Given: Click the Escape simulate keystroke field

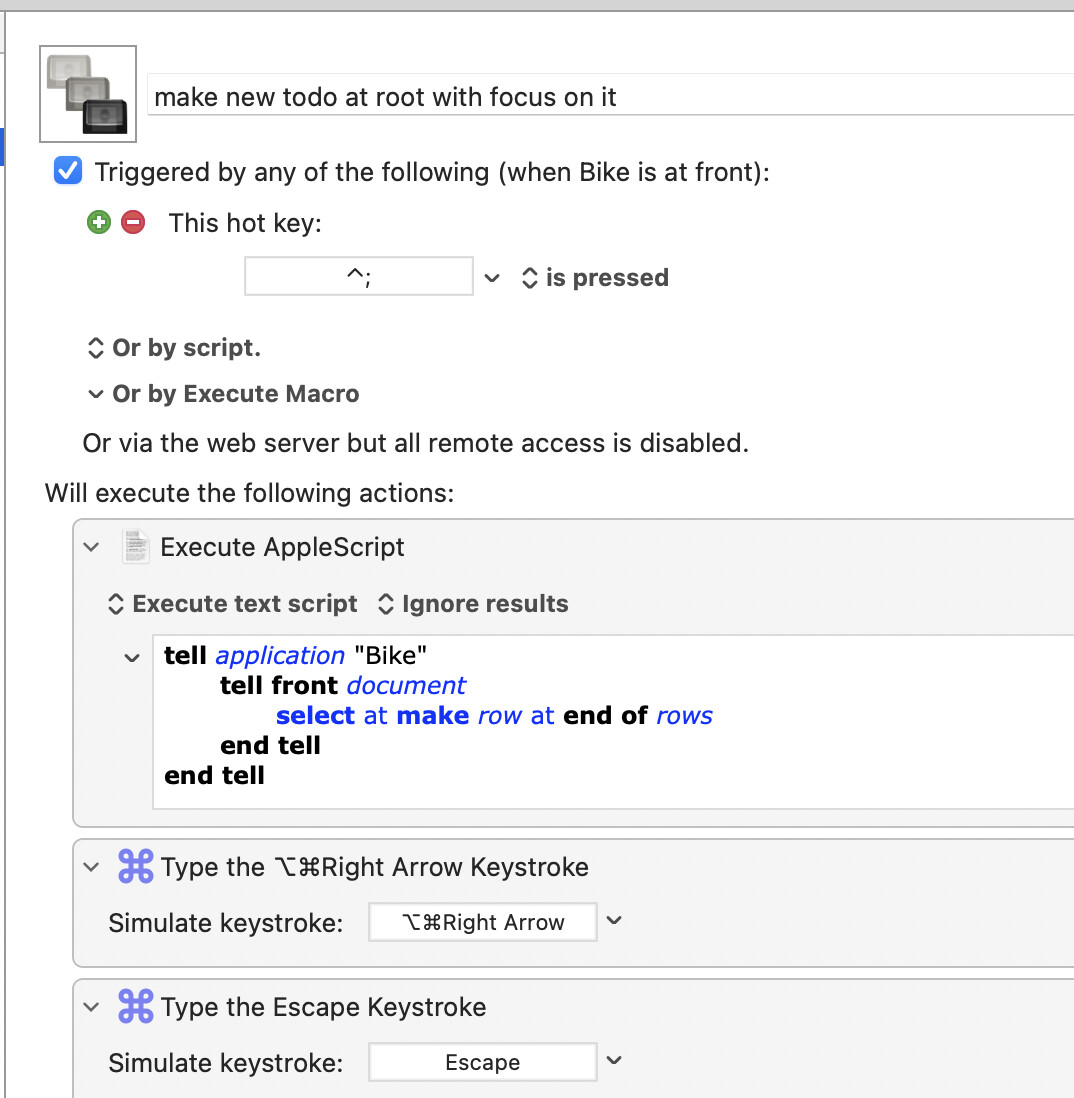Looking at the screenshot, I should point(482,1062).
